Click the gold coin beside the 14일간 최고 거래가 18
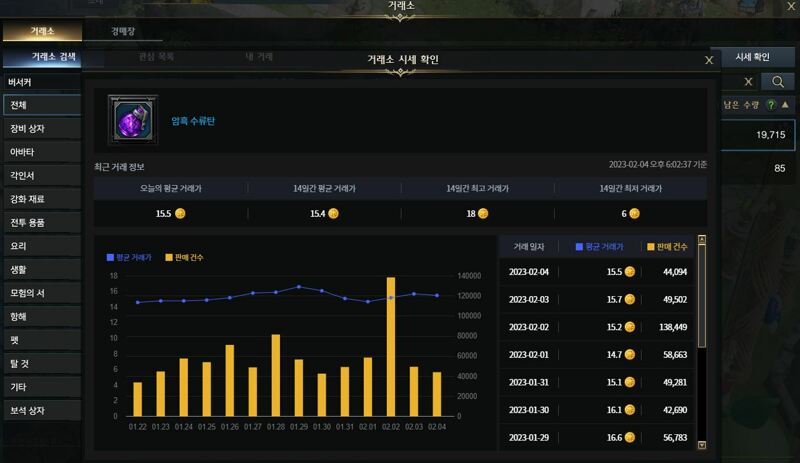Image resolution: width=800 pixels, height=463 pixels. [x=483, y=213]
